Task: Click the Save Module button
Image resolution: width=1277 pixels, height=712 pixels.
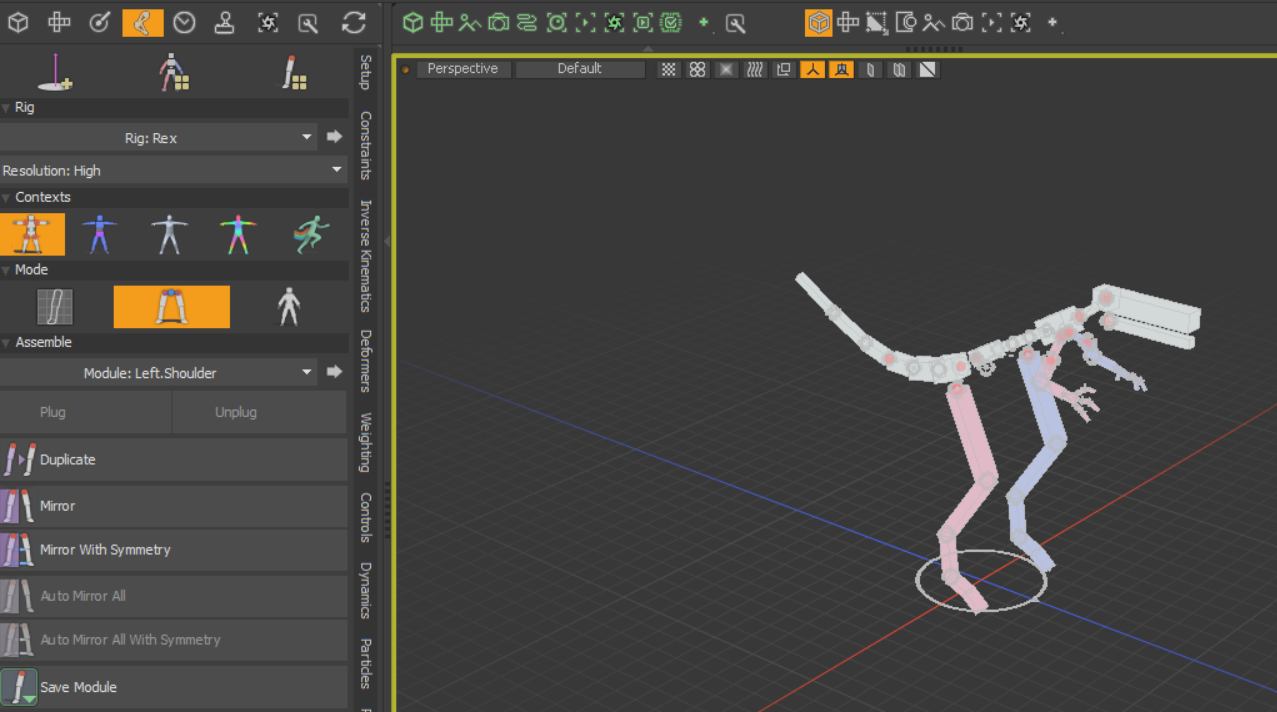Action: pyautogui.click(x=174, y=687)
